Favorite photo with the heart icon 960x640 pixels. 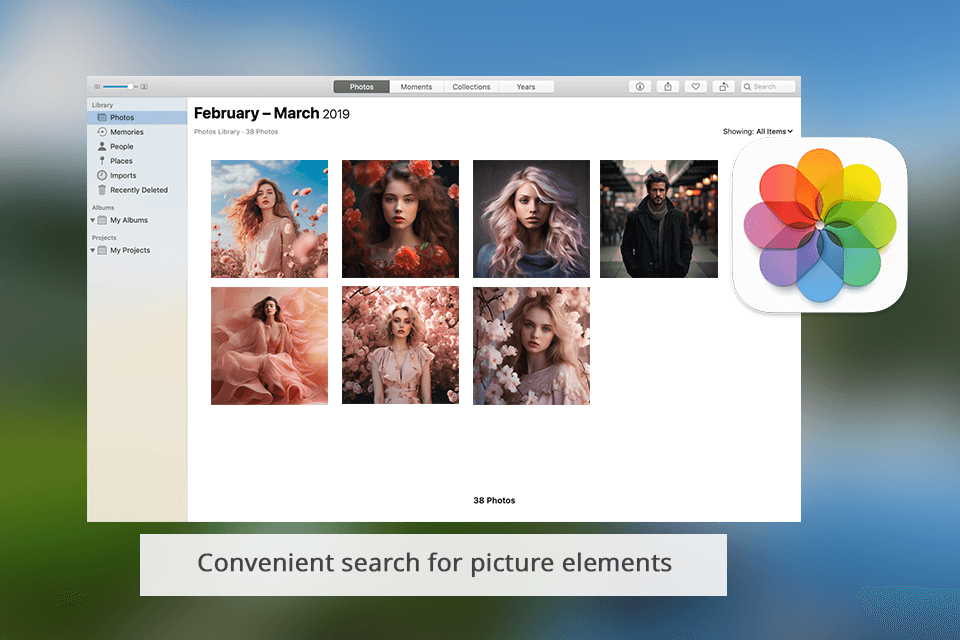pyautogui.click(x=696, y=86)
